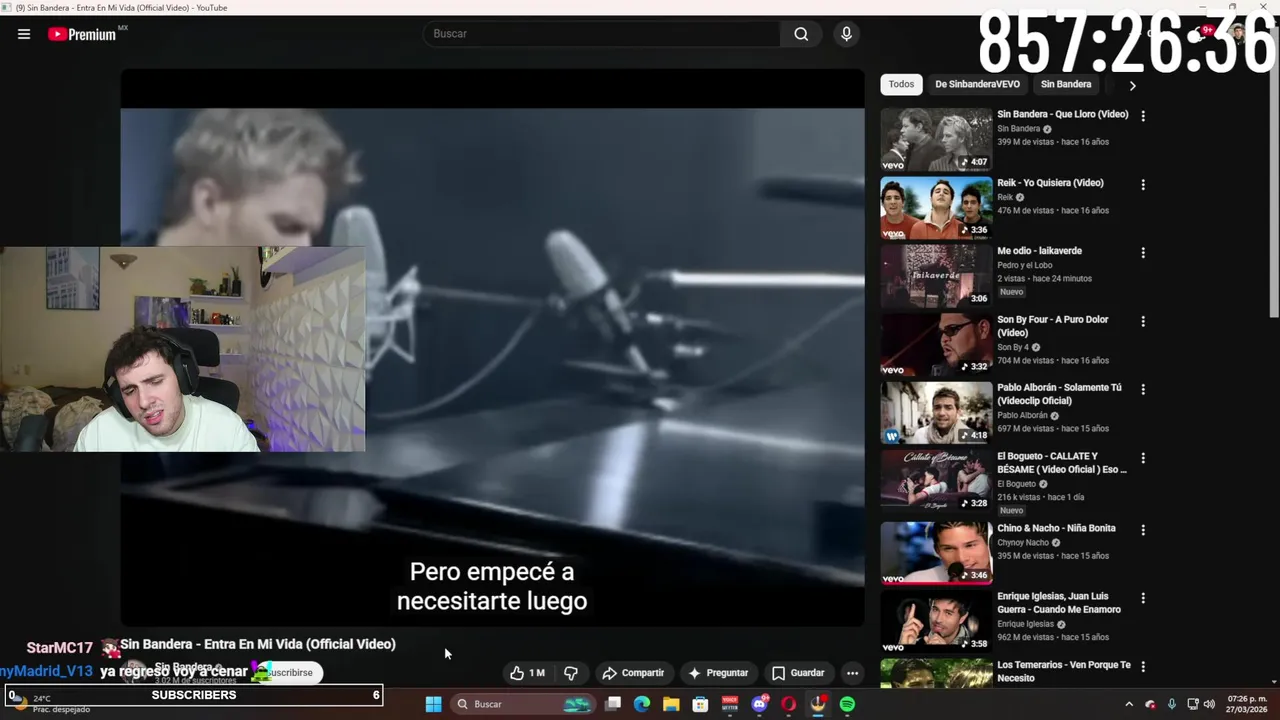Image resolution: width=1280 pixels, height=720 pixels.
Task: Open options for Pablo Alborán - Solamente Tú
Action: [1143, 390]
